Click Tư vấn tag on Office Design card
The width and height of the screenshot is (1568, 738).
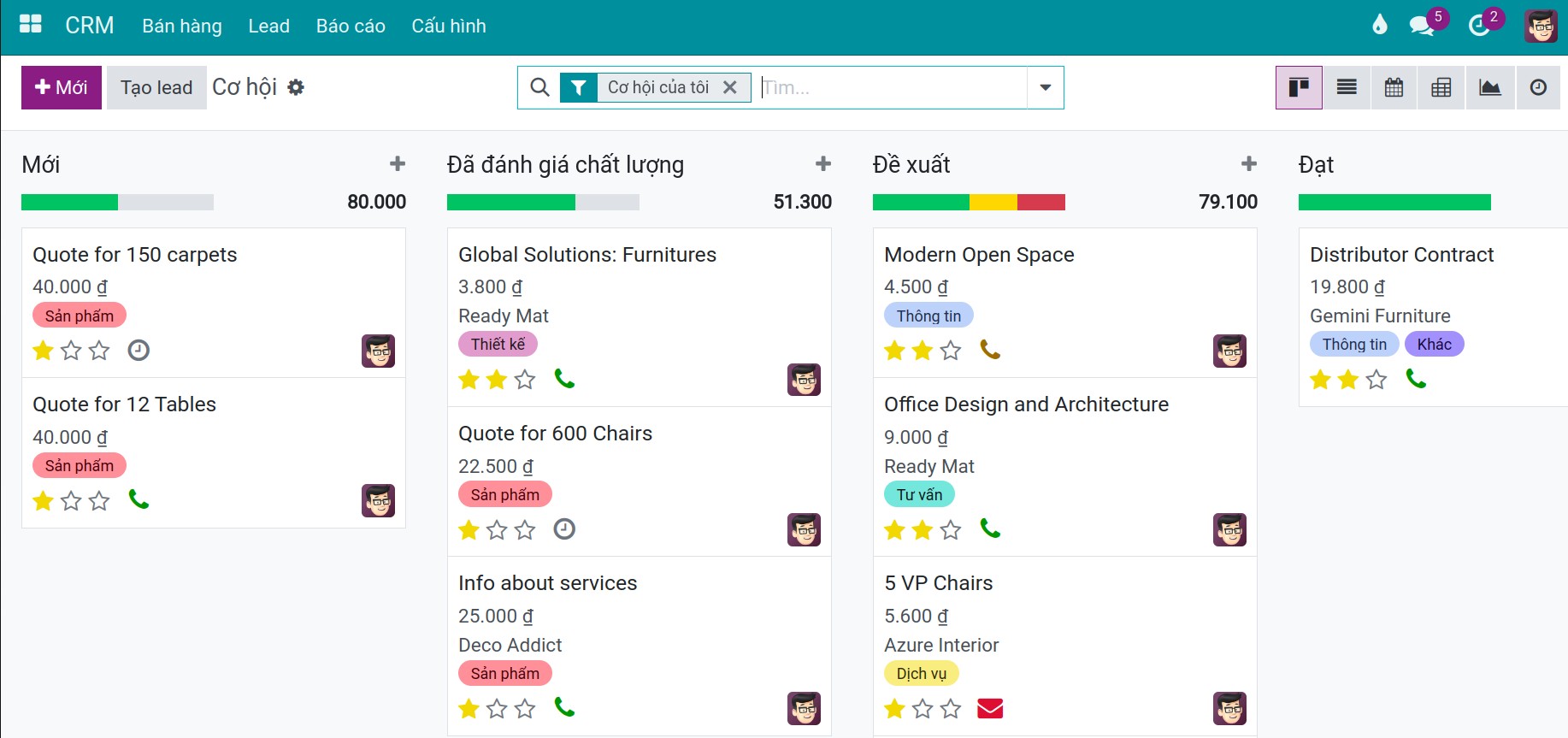pyautogui.click(x=919, y=494)
